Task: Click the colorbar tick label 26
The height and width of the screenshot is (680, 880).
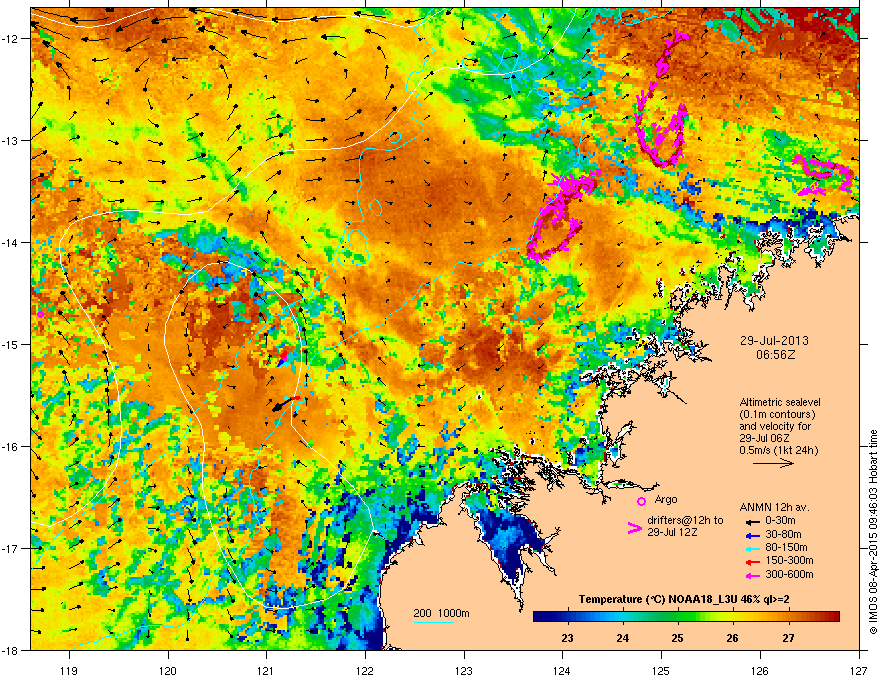Action: [x=732, y=638]
